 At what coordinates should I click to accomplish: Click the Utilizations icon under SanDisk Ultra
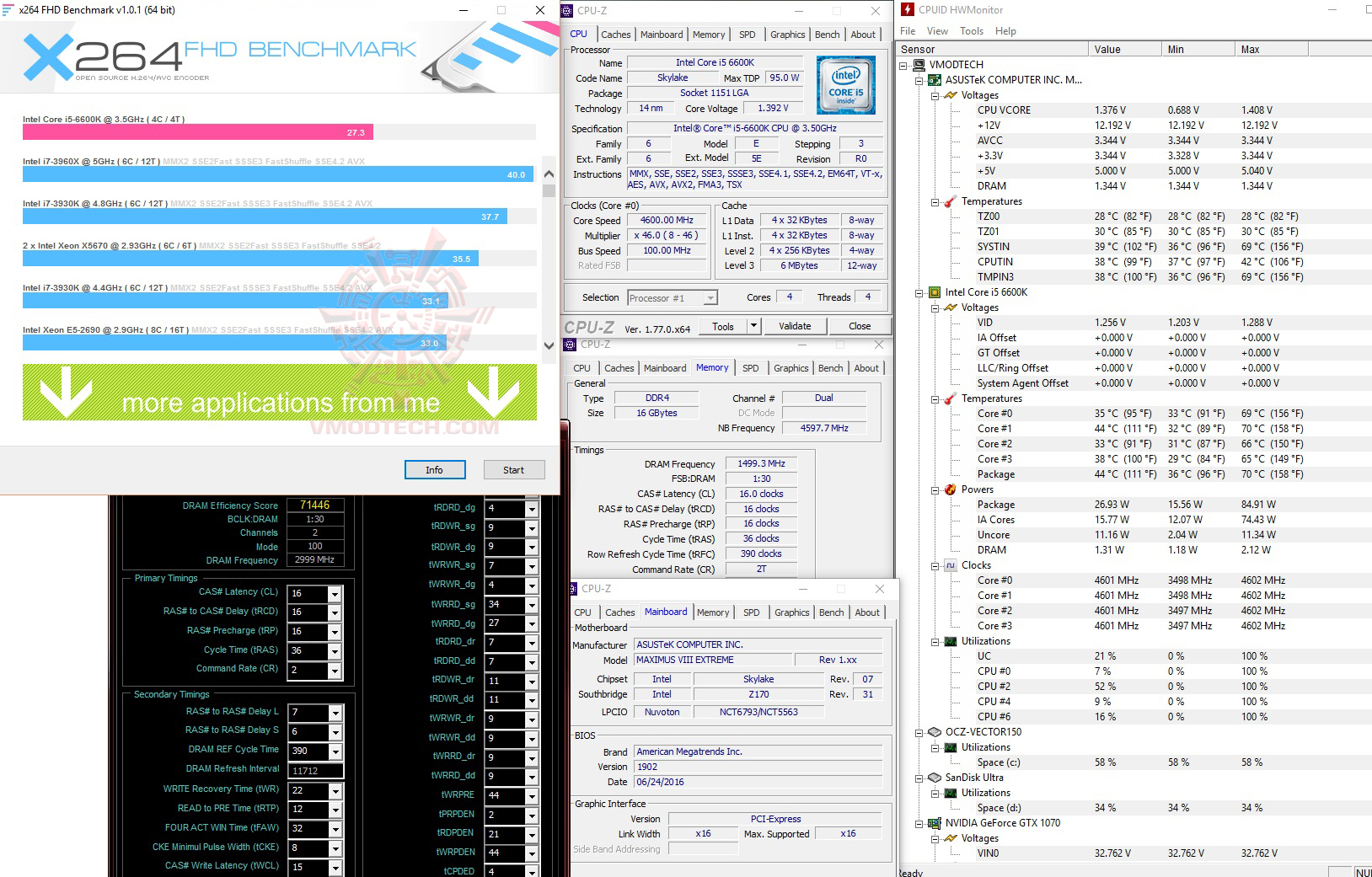point(951,793)
